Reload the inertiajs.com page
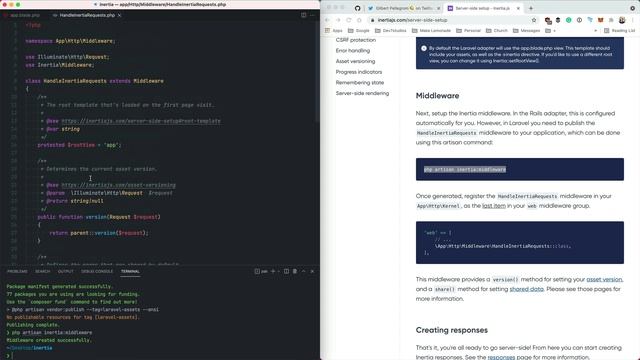The image size is (640, 360). [x=349, y=20]
